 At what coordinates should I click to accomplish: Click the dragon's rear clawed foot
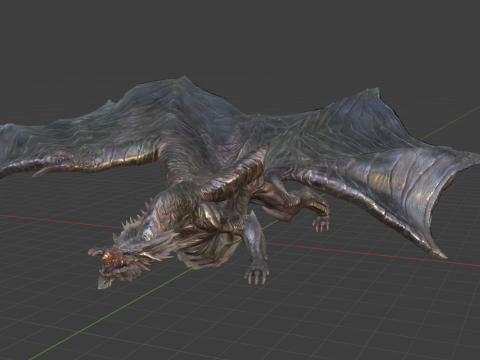(x=321, y=224)
